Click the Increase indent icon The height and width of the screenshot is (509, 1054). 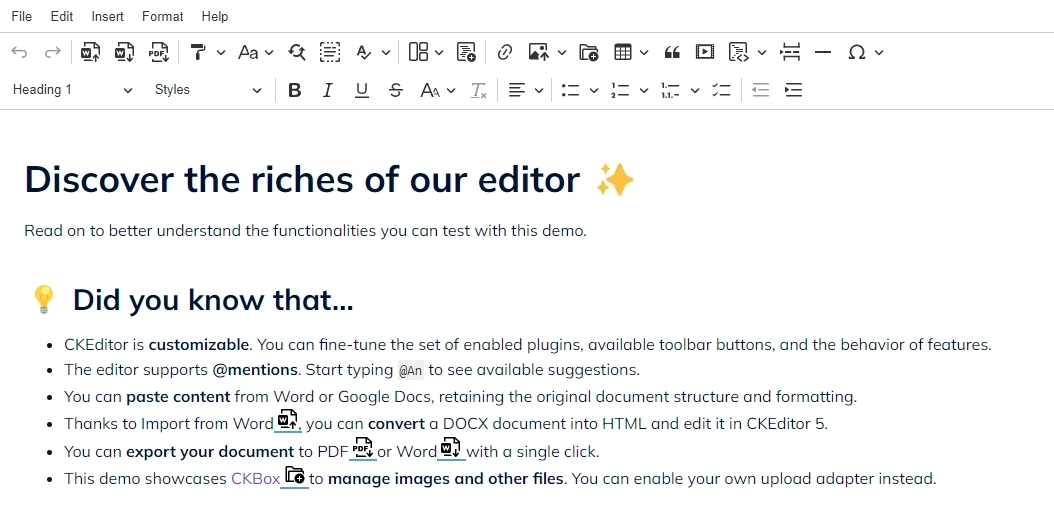point(793,90)
